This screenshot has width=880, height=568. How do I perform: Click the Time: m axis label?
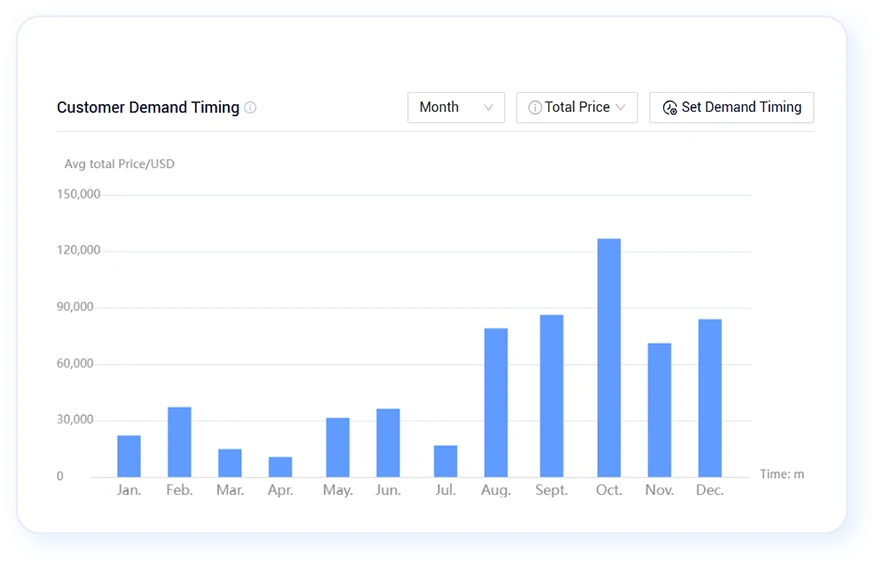pos(782,474)
